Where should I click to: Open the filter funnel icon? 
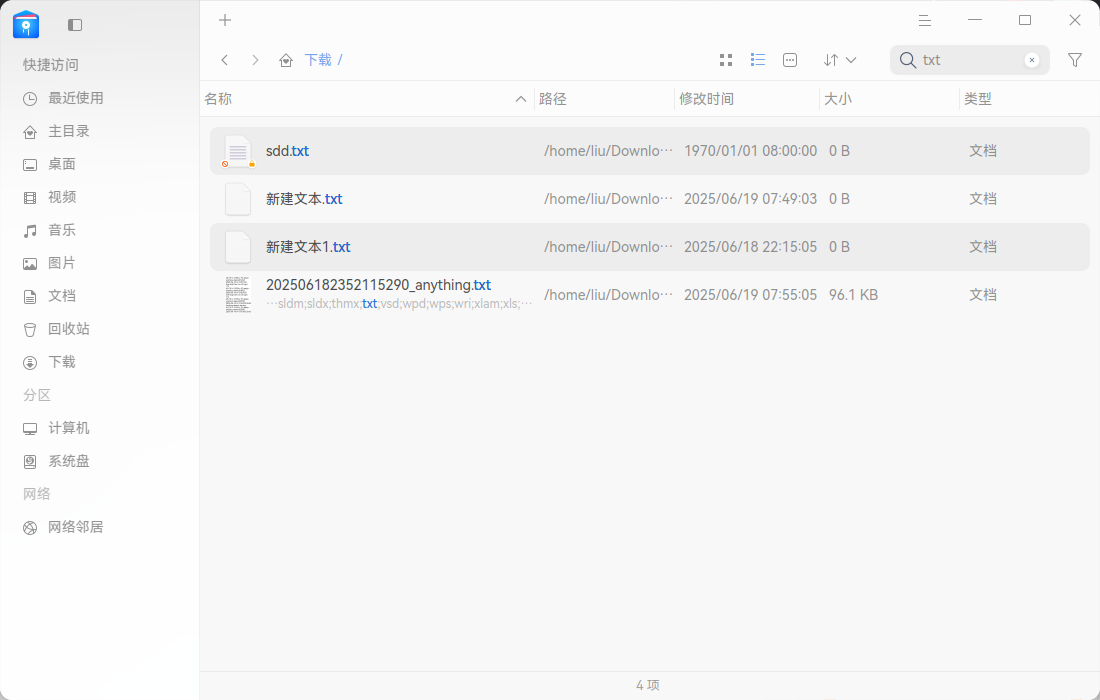[x=1075, y=60]
